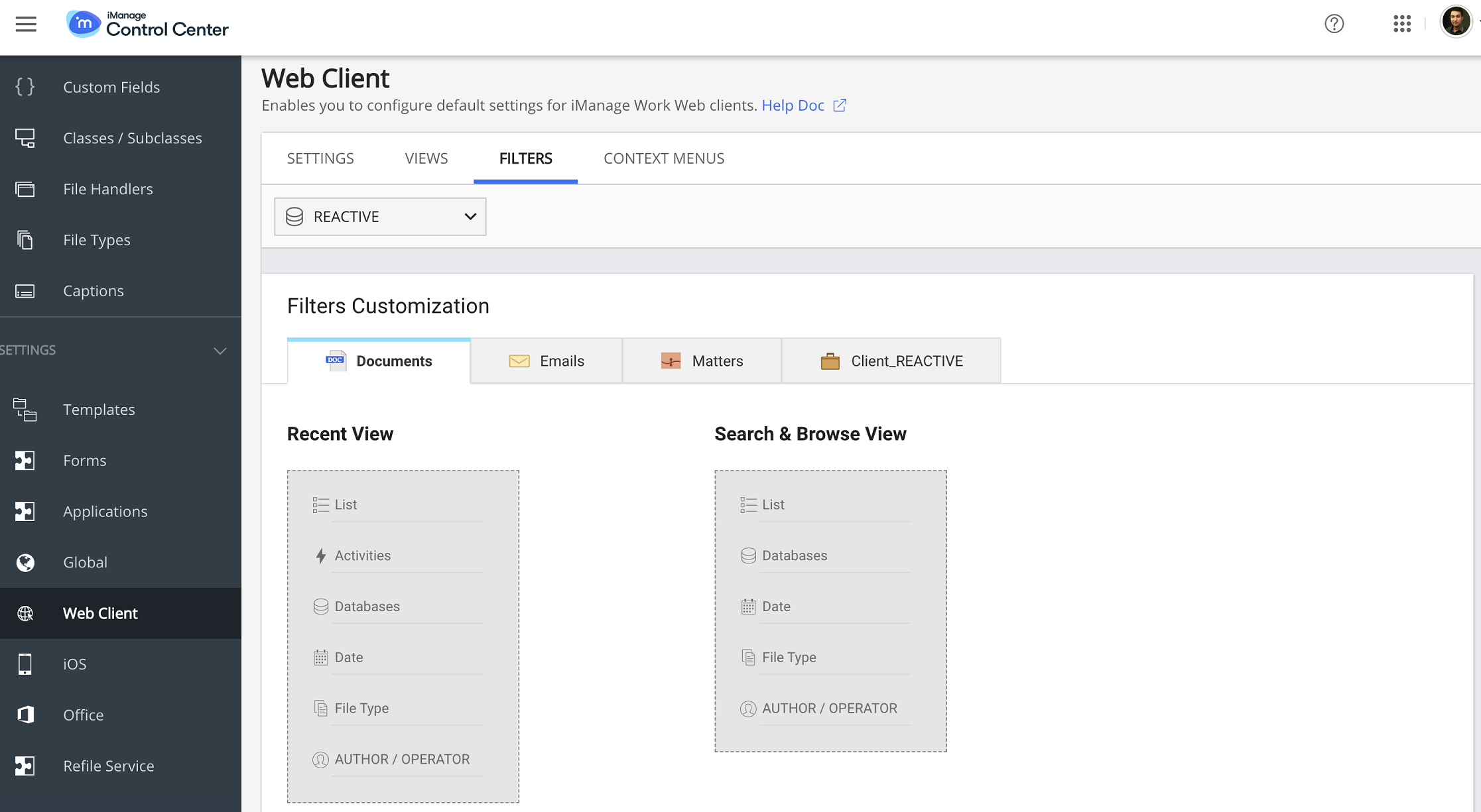
Task: Open the Captions sidebar item
Action: [93, 290]
